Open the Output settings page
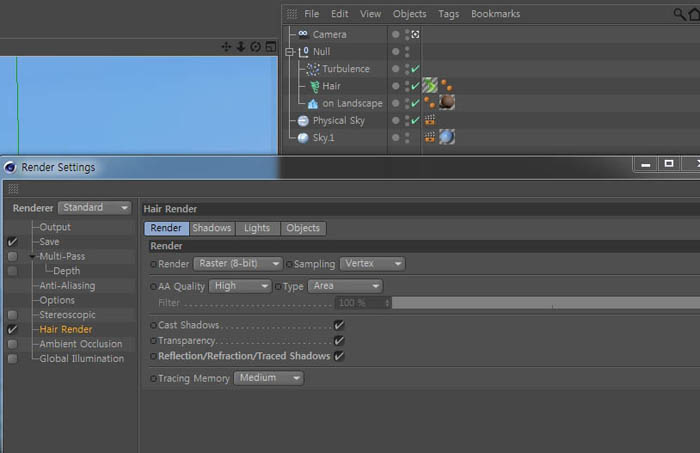 [55, 227]
